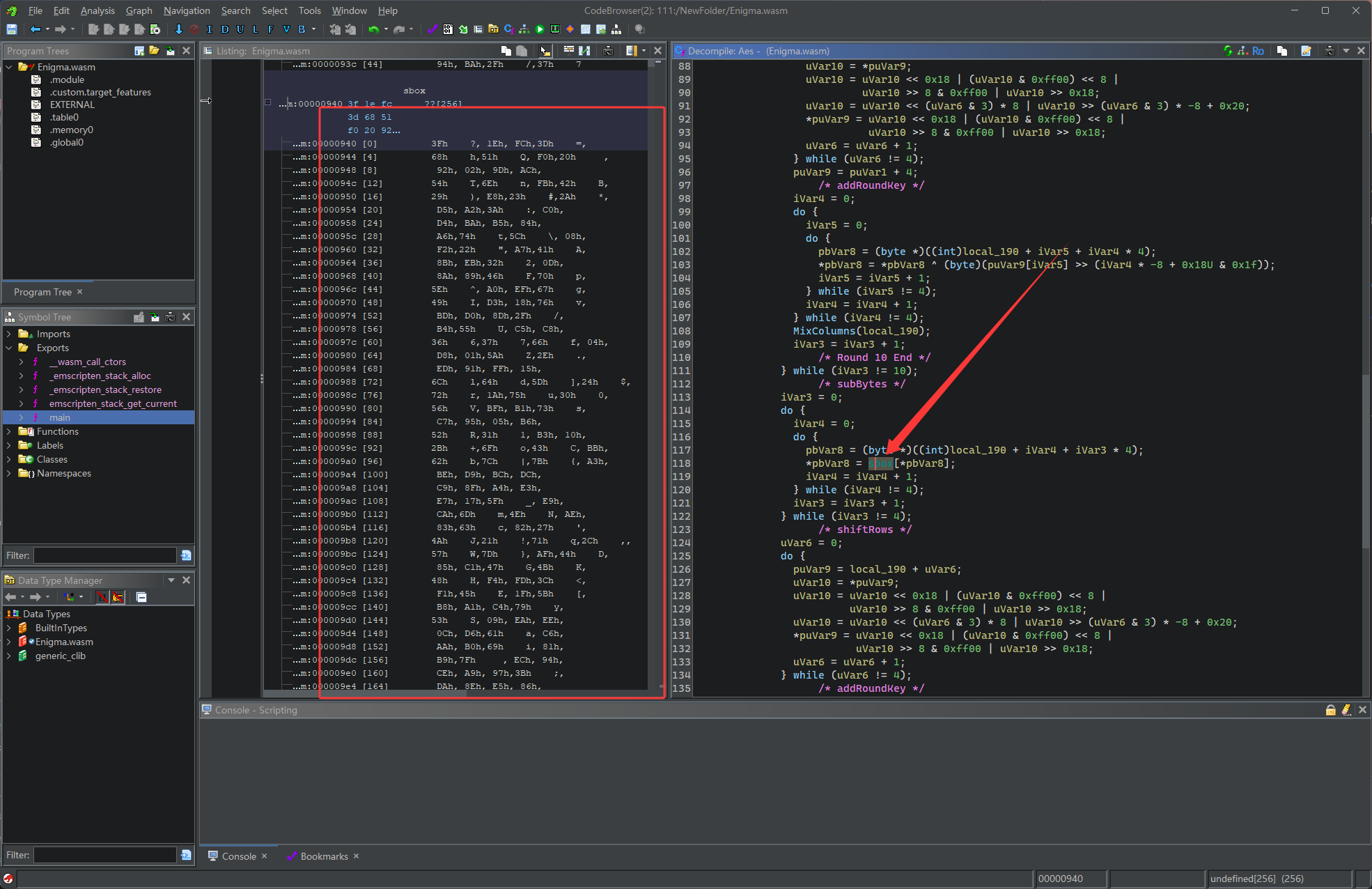Go to next instruction 'I' button
This screenshot has height=889, width=1372.
click(x=210, y=29)
